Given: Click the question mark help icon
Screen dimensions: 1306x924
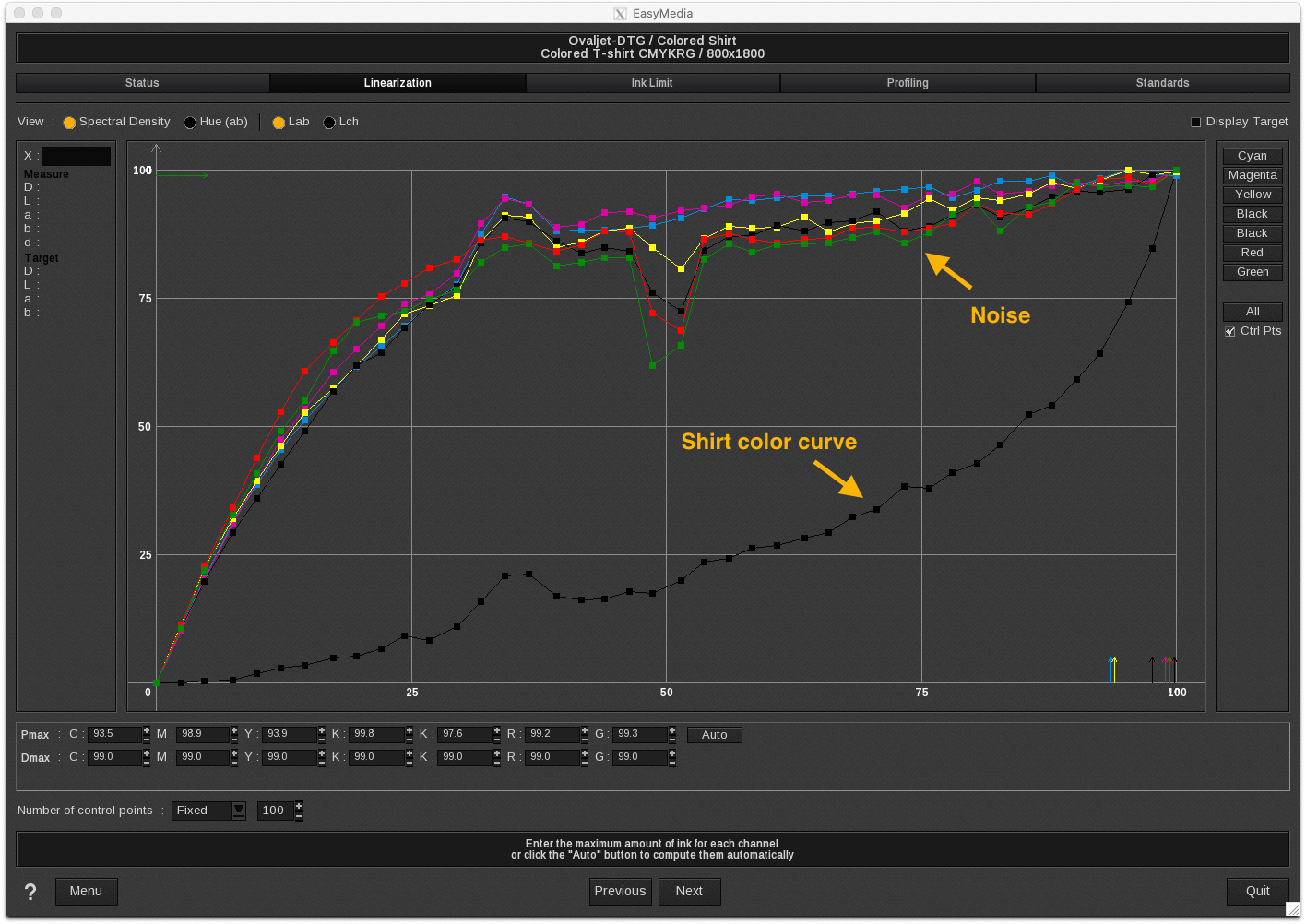Looking at the screenshot, I should 30,892.
